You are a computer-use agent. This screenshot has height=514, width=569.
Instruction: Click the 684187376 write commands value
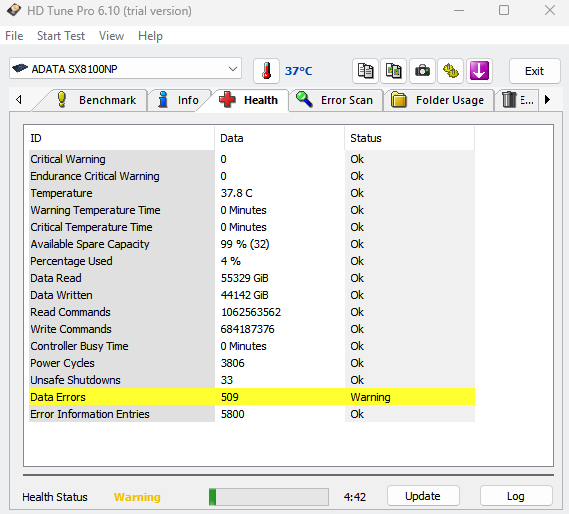[247, 329]
